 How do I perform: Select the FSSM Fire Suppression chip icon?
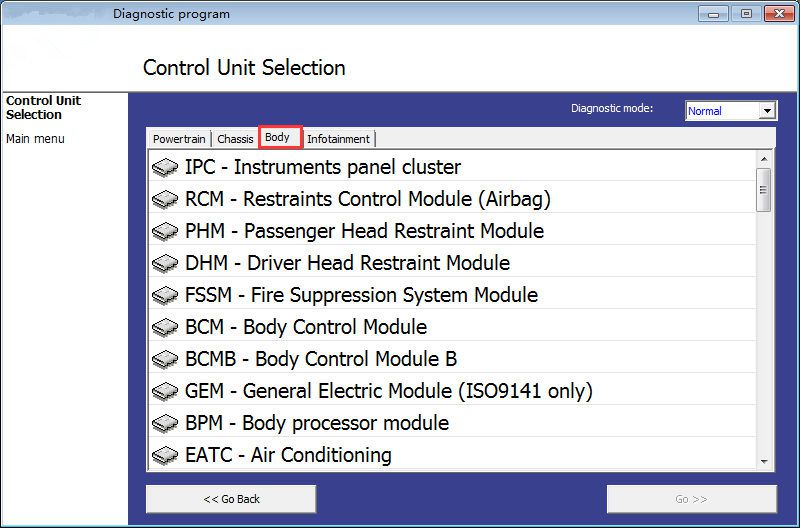pos(165,296)
